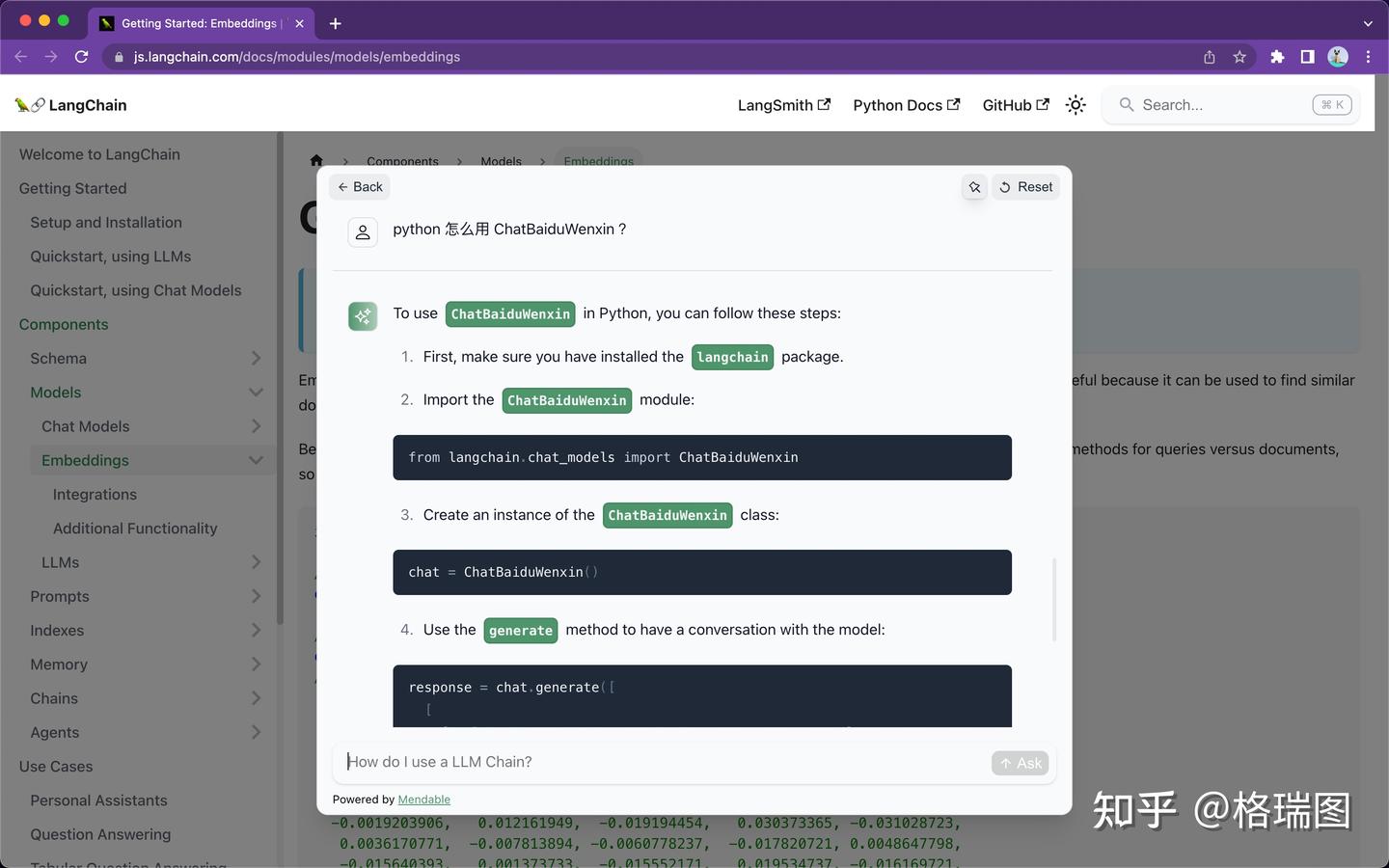The image size is (1389, 868).
Task: Collapse the Models sidebar section
Action: [256, 393]
